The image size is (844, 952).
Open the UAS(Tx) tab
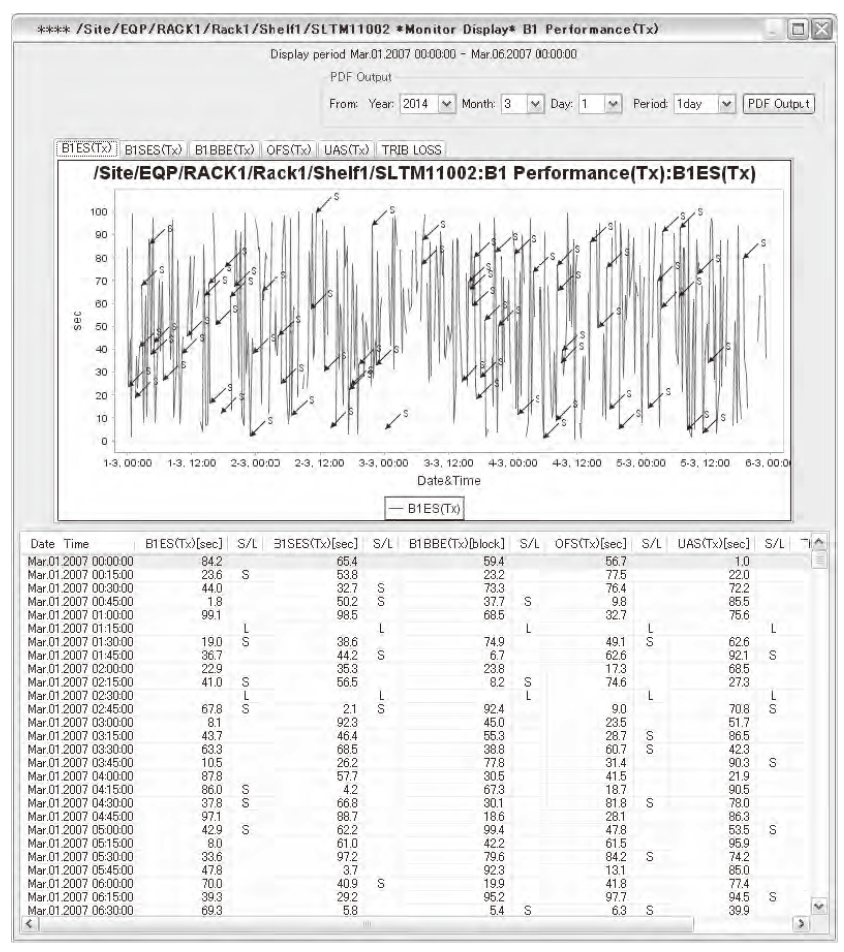tap(346, 149)
